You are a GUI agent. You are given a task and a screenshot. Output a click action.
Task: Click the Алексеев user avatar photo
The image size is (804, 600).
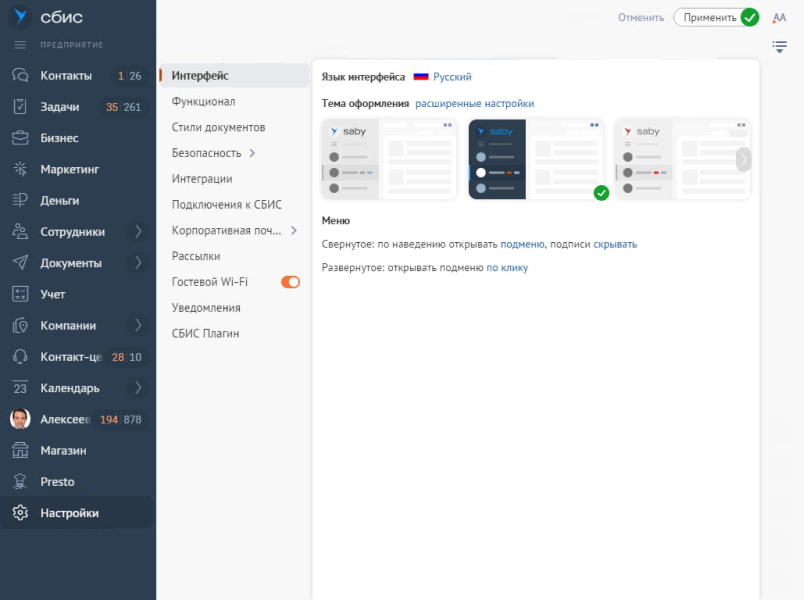pos(20,419)
